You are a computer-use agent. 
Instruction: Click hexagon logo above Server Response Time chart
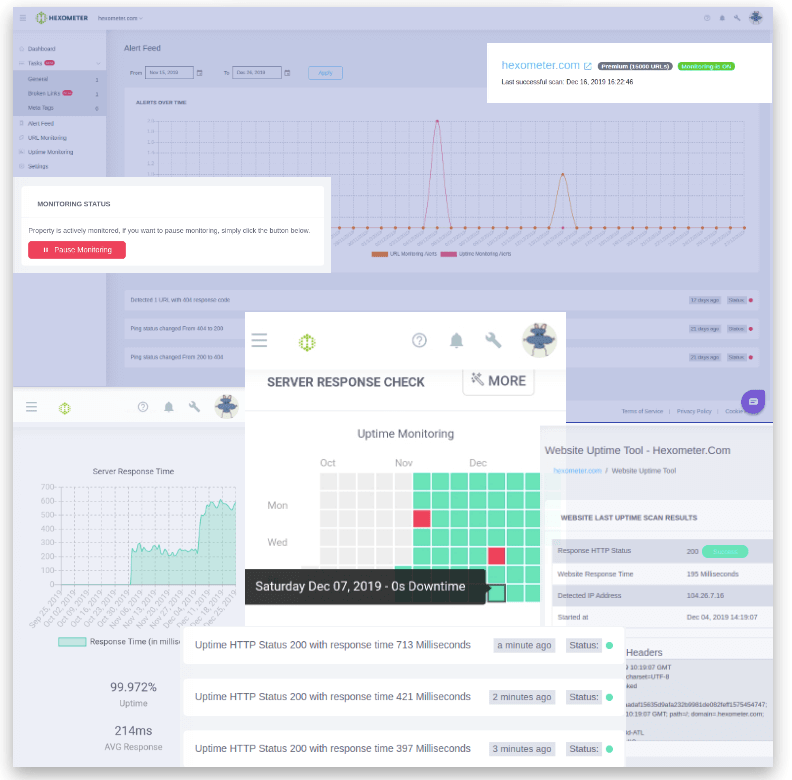pyautogui.click(x=65, y=408)
